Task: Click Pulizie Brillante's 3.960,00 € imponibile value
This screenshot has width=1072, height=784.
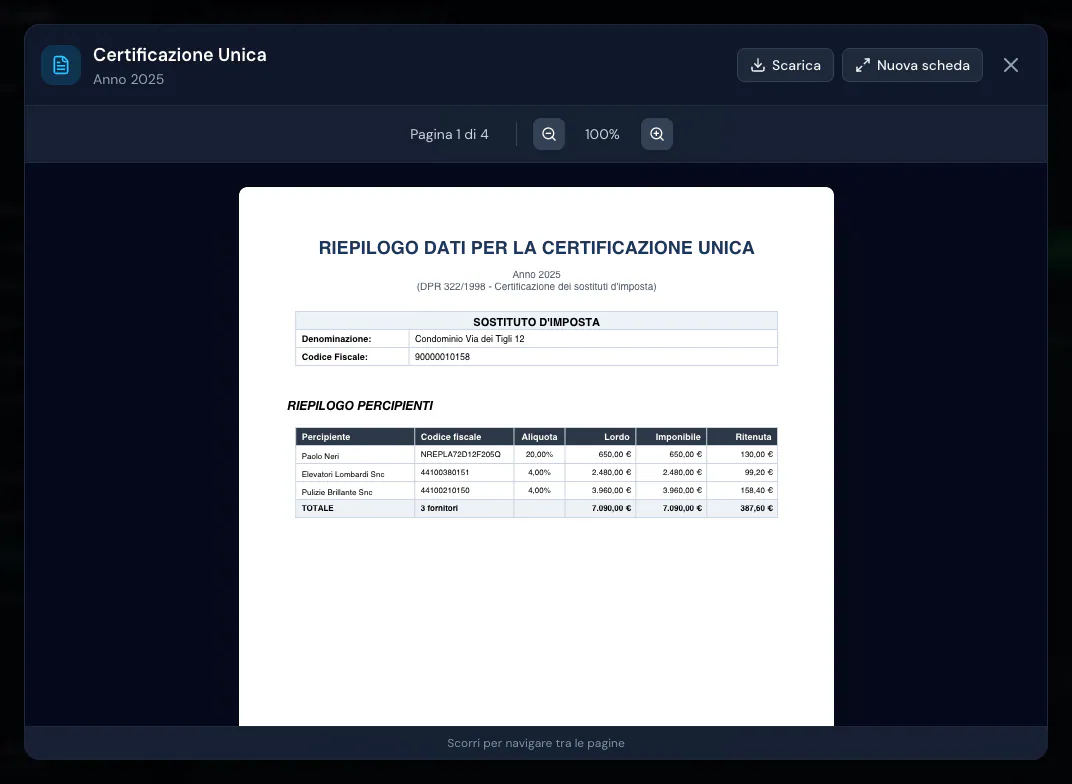Action: pyautogui.click(x=682, y=490)
